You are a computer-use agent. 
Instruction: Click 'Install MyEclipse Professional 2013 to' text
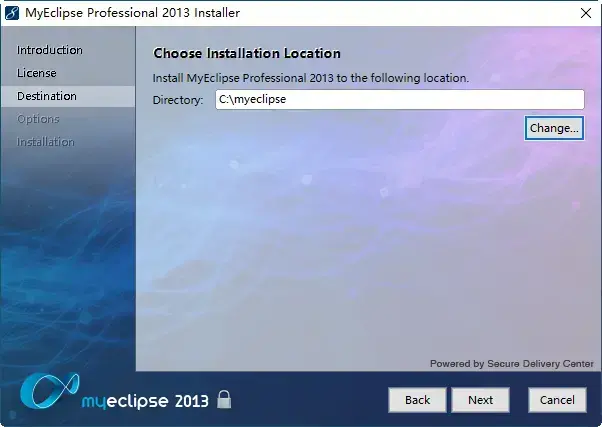tap(250, 78)
